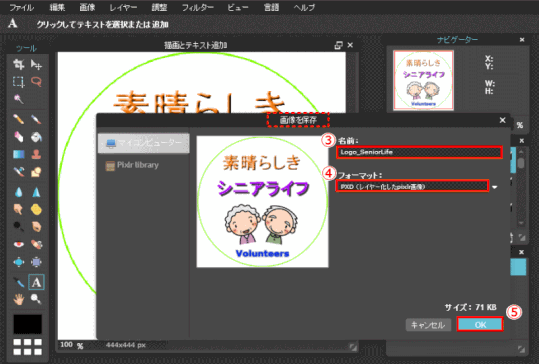Close the 画像を保存 dialog
Viewport: 539px width, 364px height.
tap(502, 120)
